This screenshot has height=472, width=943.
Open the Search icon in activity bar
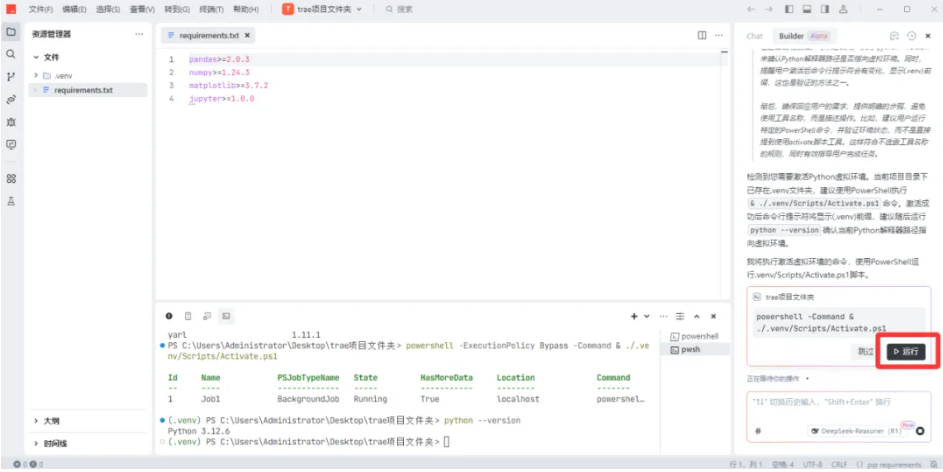point(11,54)
